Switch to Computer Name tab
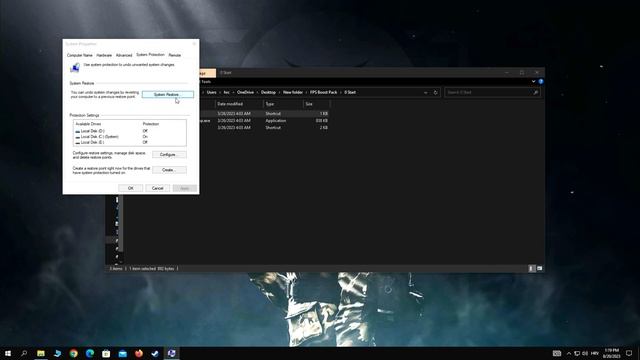This screenshot has height=360, width=640. point(80,55)
